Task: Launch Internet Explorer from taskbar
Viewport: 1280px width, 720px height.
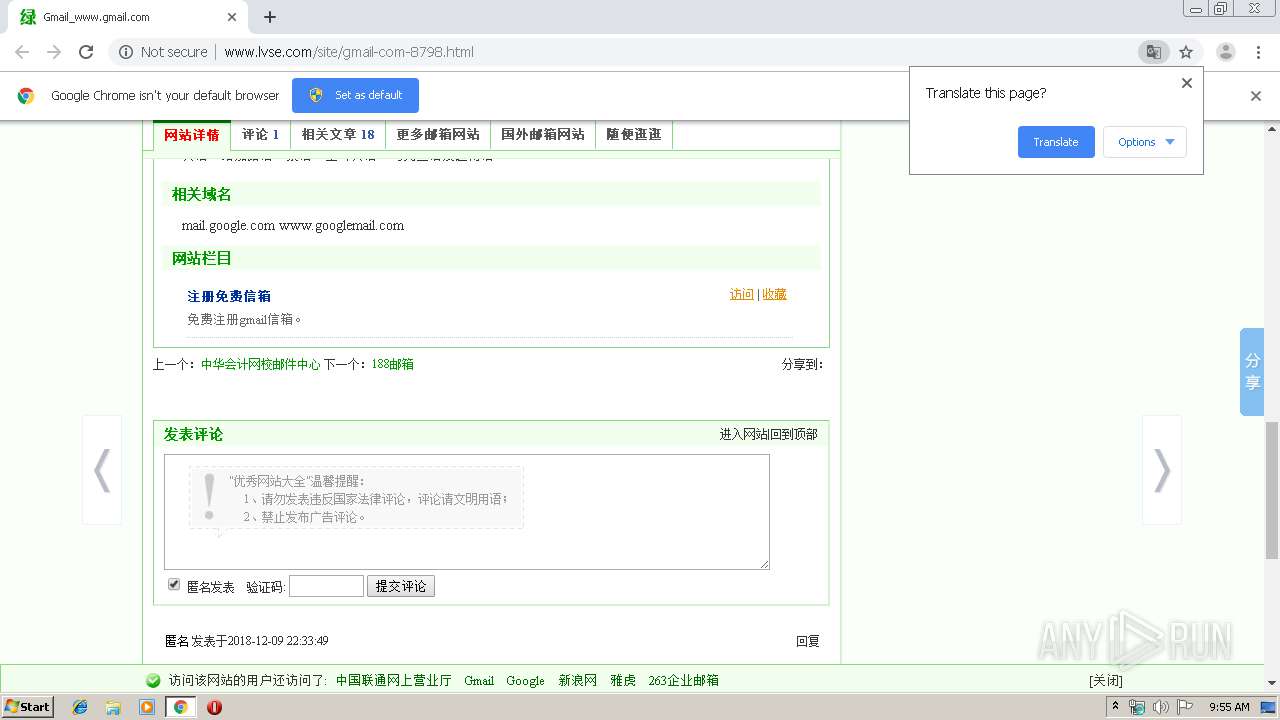Action: 80,707
